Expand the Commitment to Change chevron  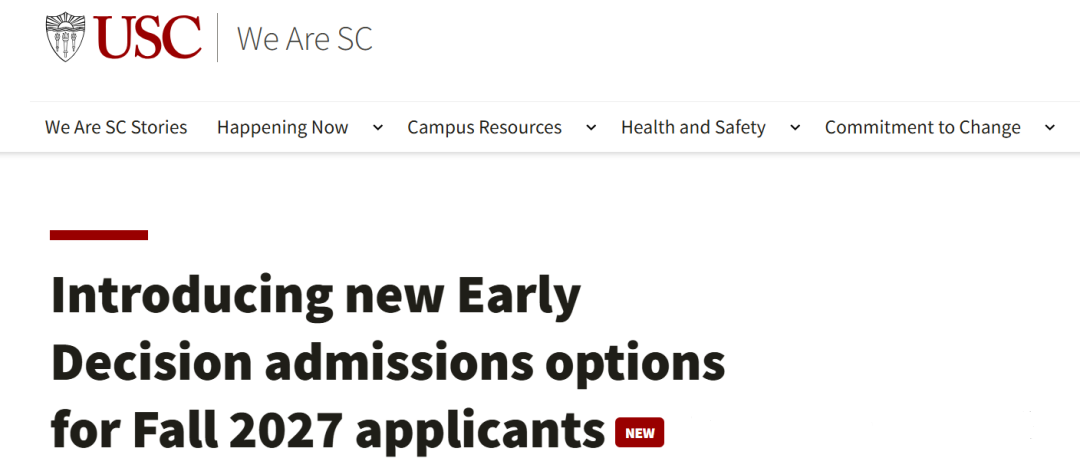(1049, 127)
